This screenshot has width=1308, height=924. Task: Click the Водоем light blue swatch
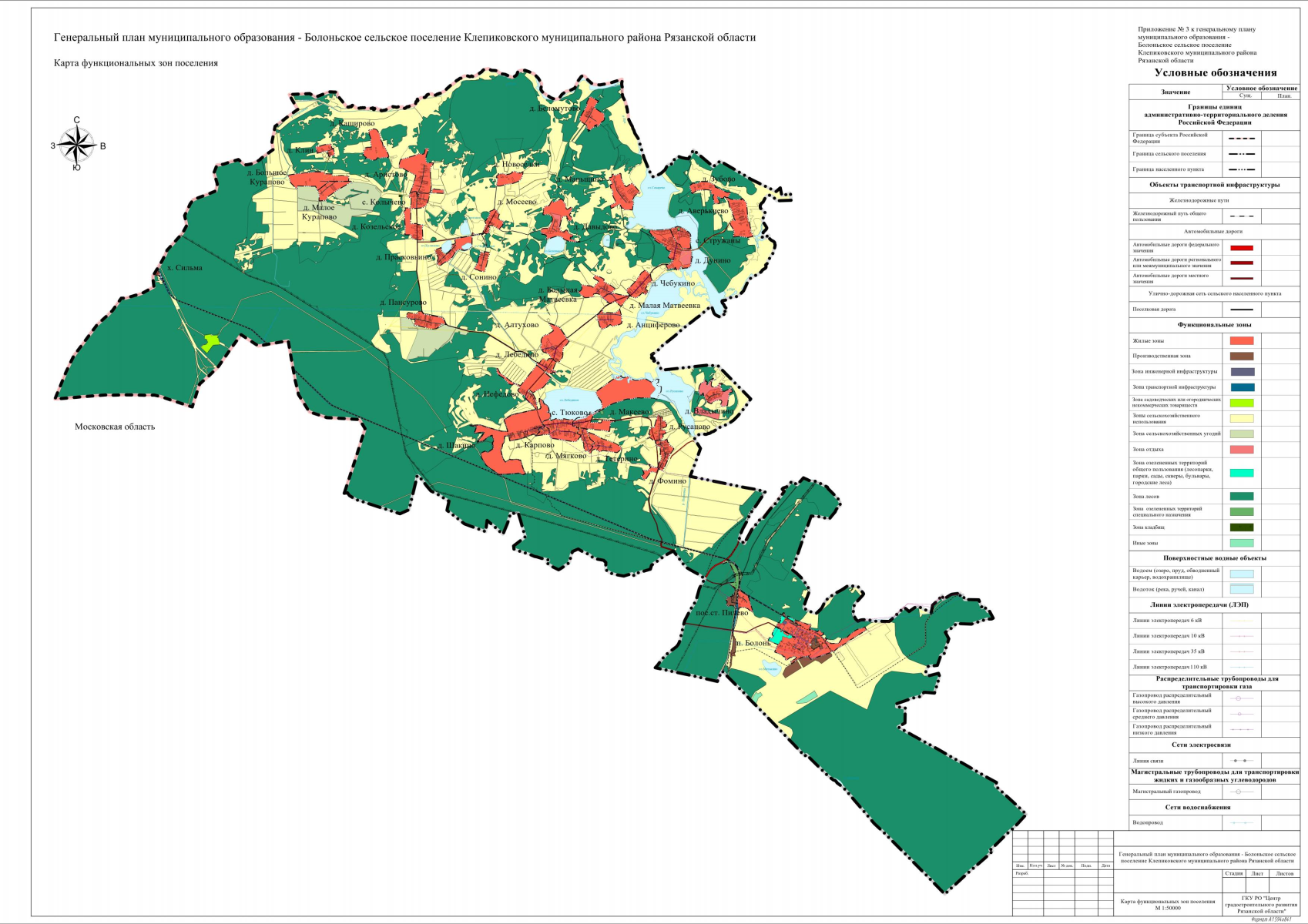(1241, 574)
